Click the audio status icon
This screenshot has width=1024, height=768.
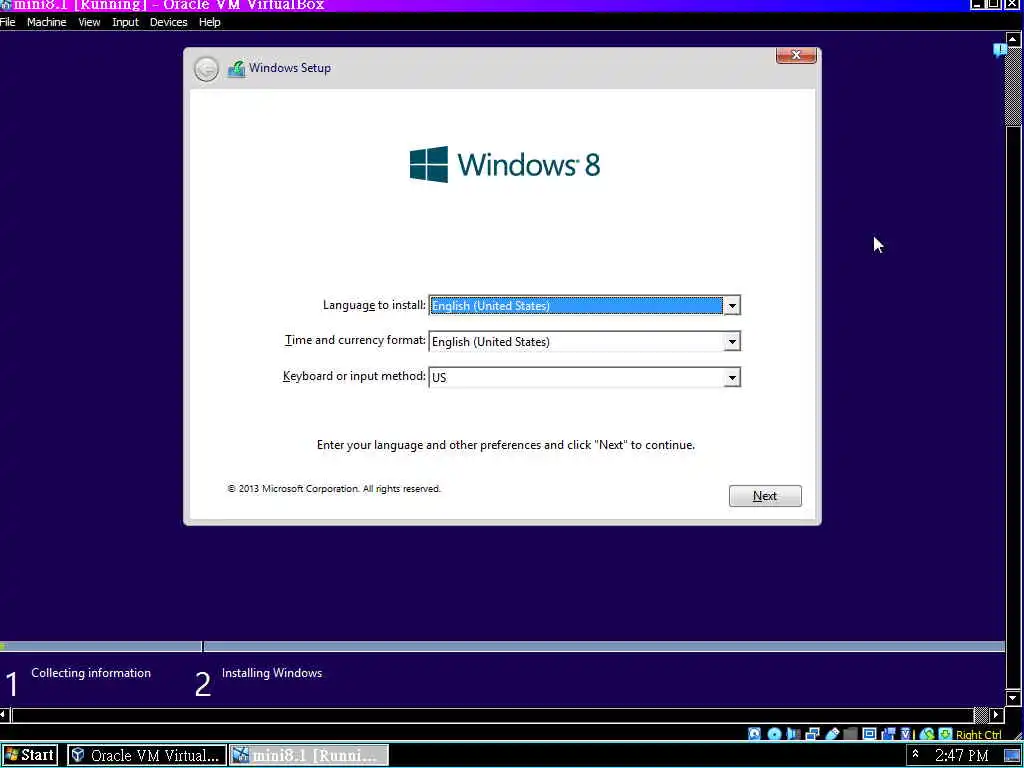[x=793, y=734]
